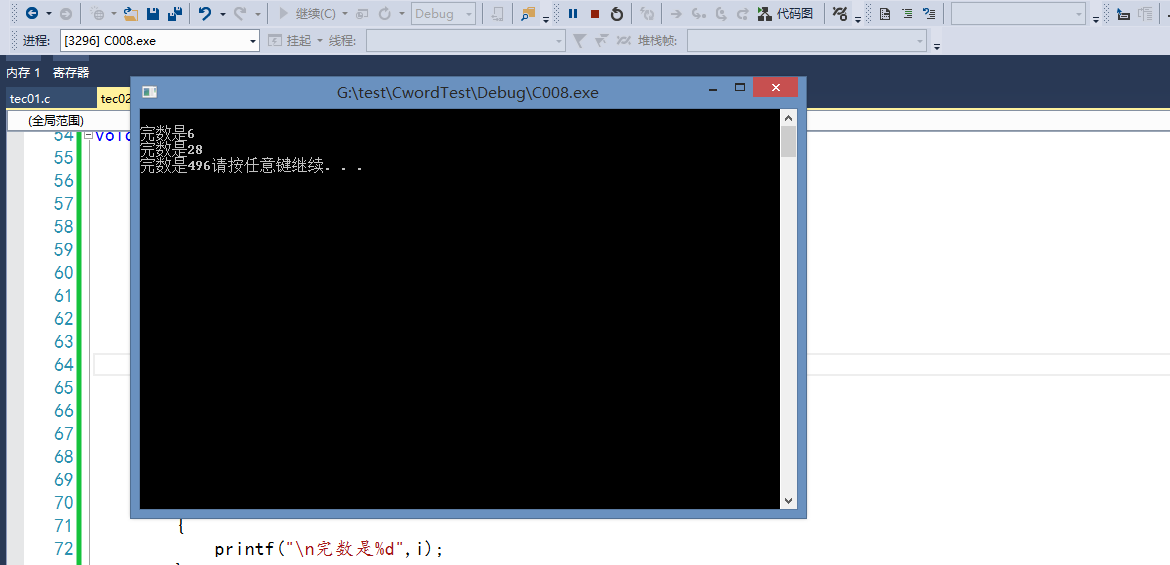Viewport: 1170px width, 565px height.
Task: Click console window system menu icon
Action: click(150, 92)
